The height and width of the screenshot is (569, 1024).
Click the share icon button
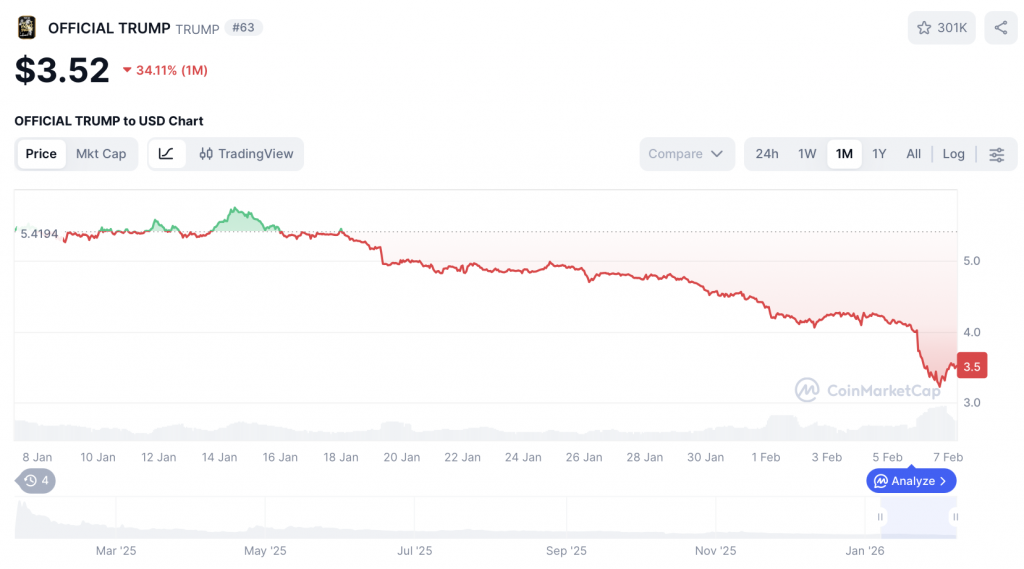1000,28
